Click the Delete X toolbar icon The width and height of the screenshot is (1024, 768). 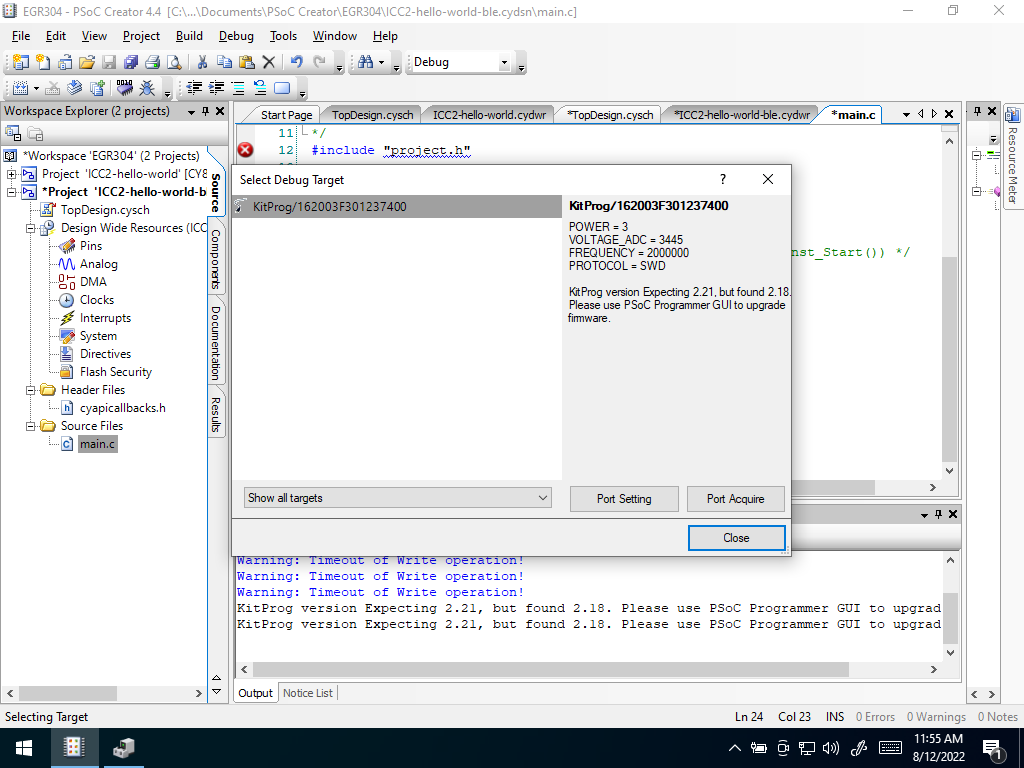pyautogui.click(x=268, y=62)
